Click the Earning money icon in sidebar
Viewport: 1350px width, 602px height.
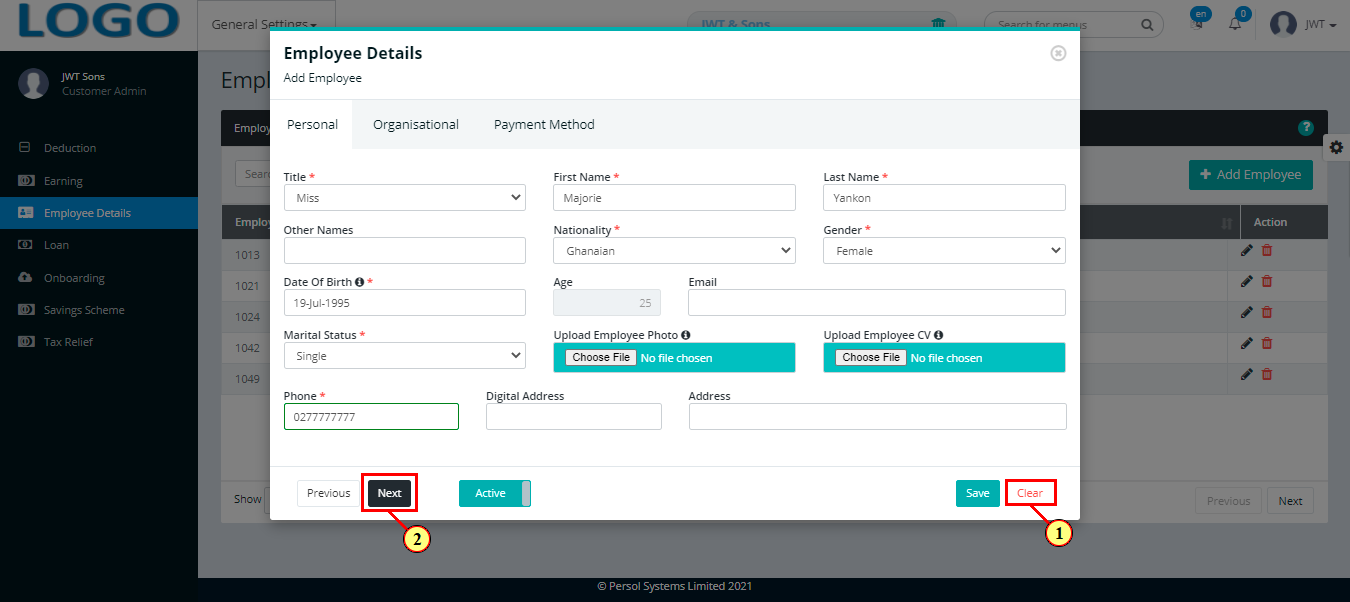click(x=25, y=181)
